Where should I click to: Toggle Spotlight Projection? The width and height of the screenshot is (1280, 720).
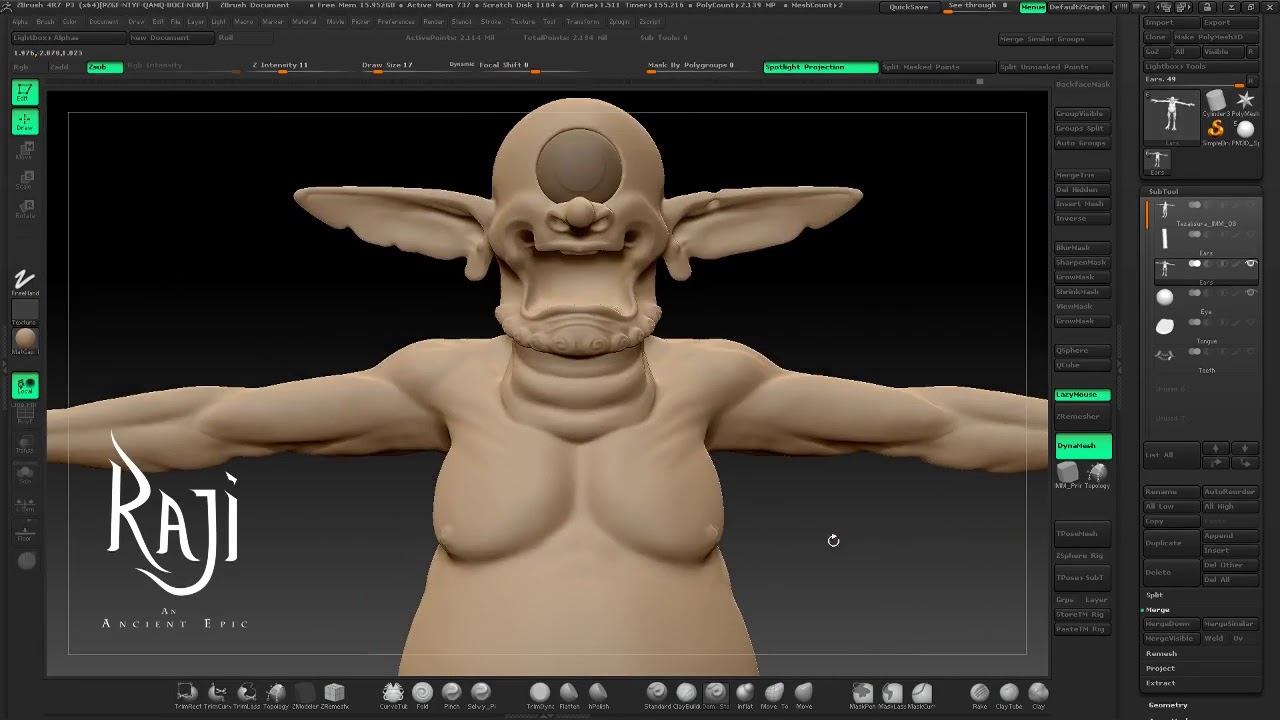pos(820,67)
